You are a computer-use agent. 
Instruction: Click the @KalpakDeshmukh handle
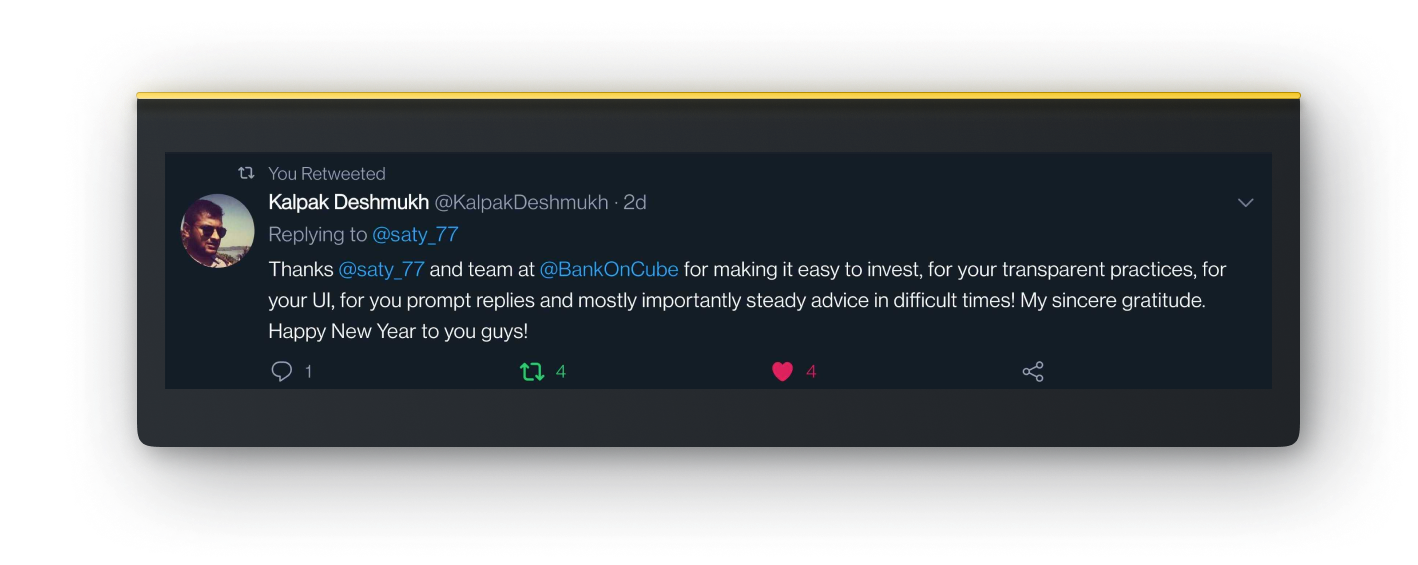coord(521,202)
